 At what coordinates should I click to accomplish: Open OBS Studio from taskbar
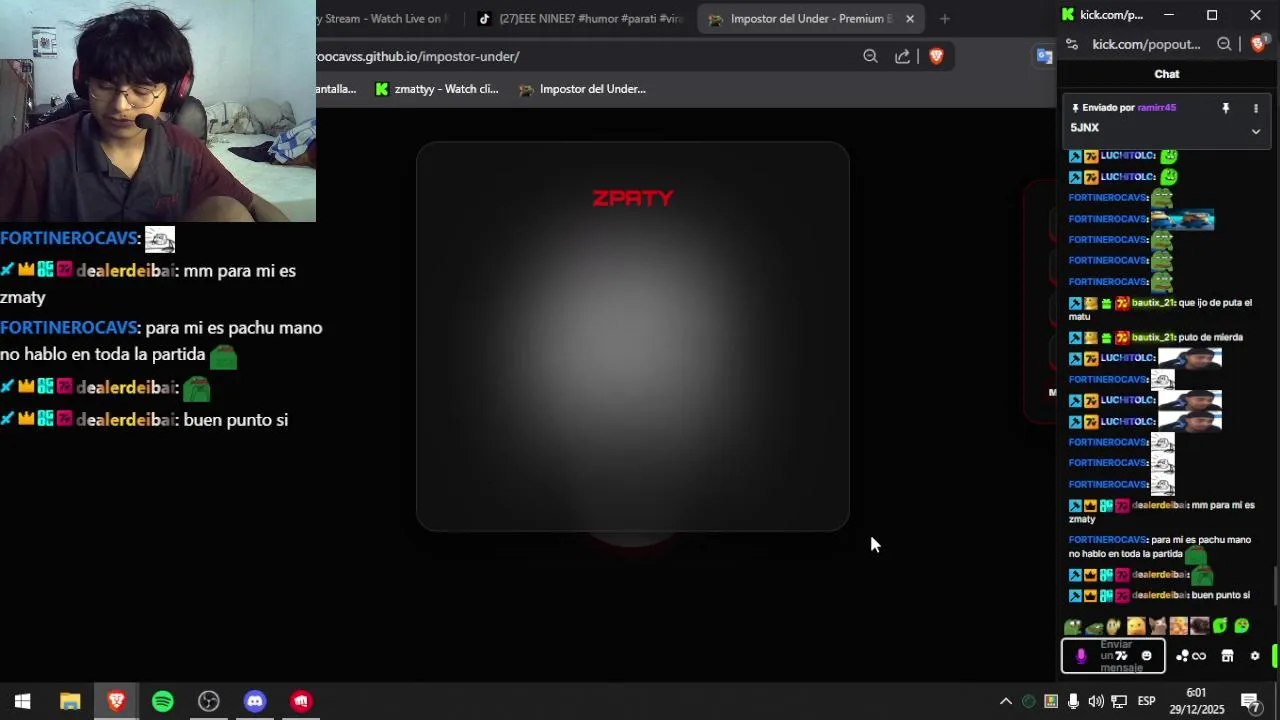coord(209,701)
